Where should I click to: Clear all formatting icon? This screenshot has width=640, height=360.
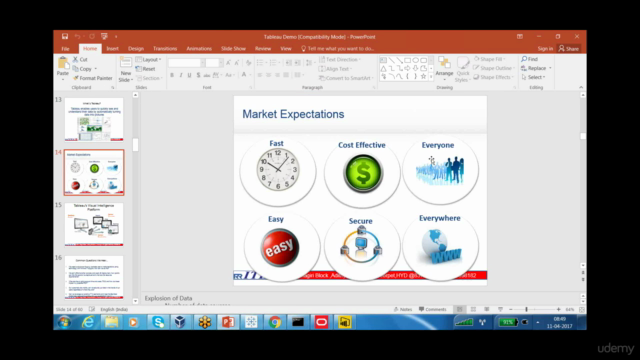248,62
